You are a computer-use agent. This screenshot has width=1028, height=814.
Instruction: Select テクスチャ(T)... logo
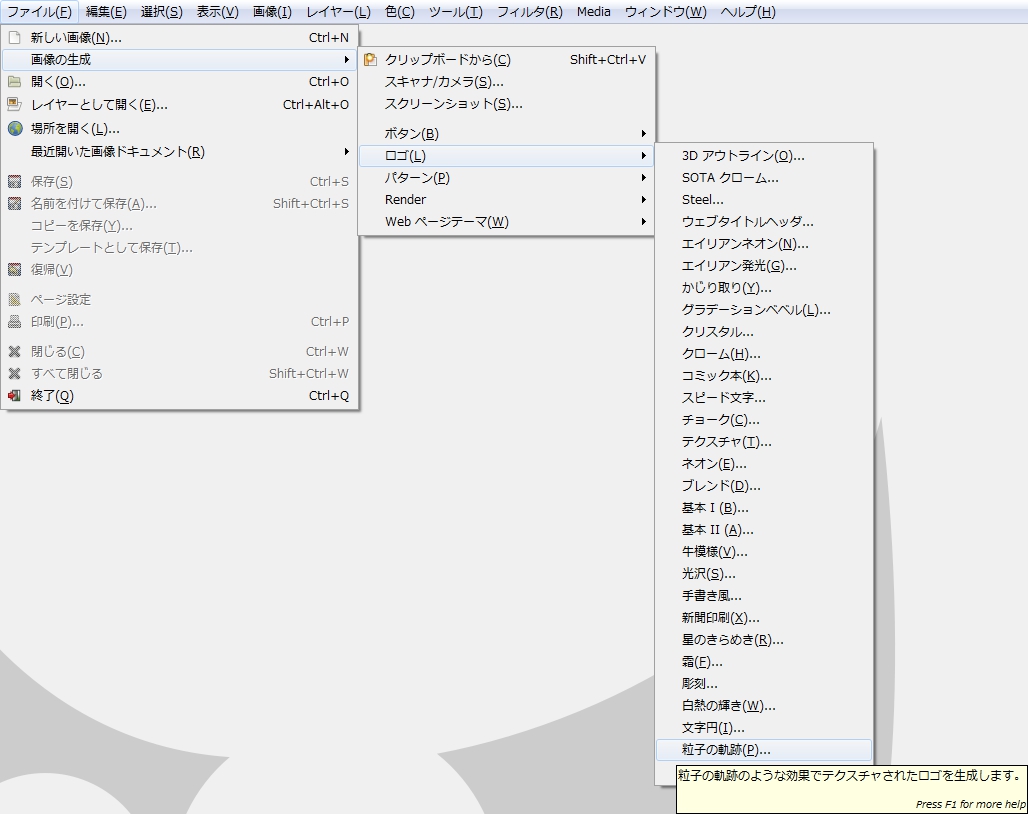pos(764,442)
